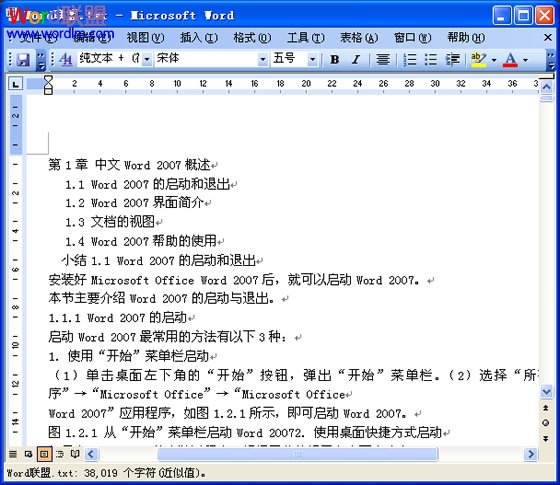Open the highlight color dropdown arrow
Viewport: 560px width, 485px height.
coord(494,60)
